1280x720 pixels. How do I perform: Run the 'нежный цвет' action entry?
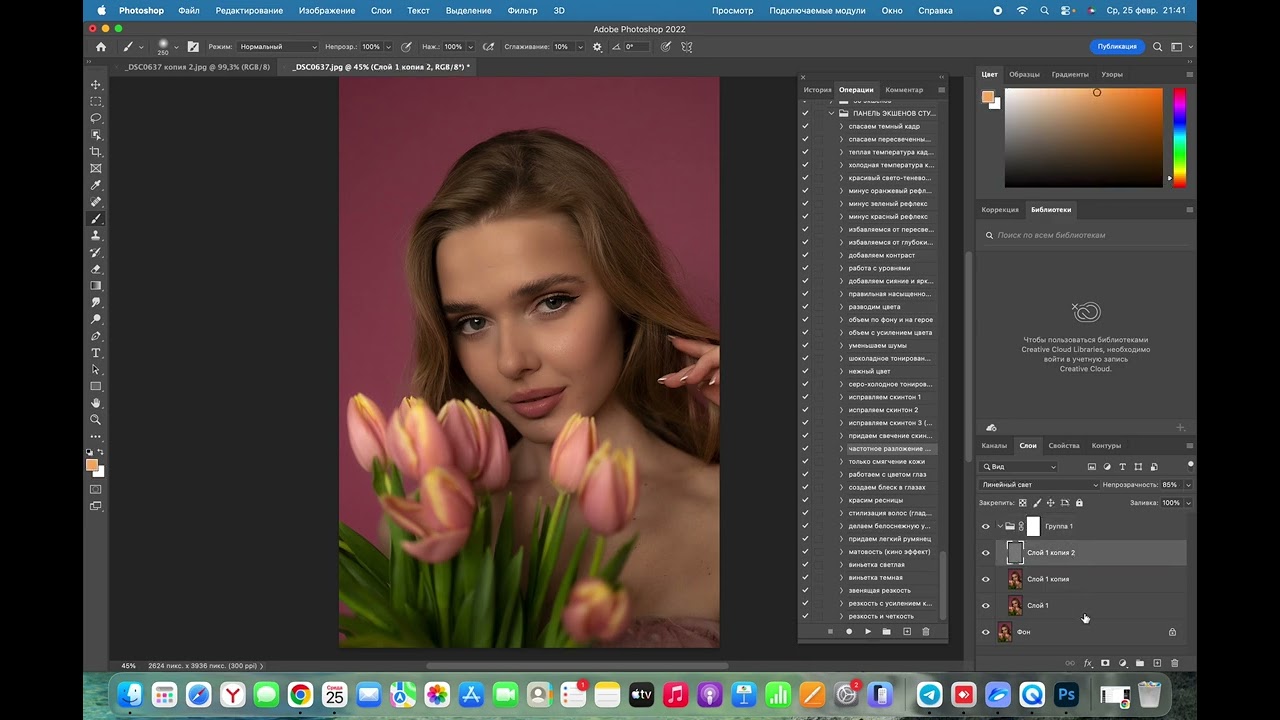[x=869, y=371]
